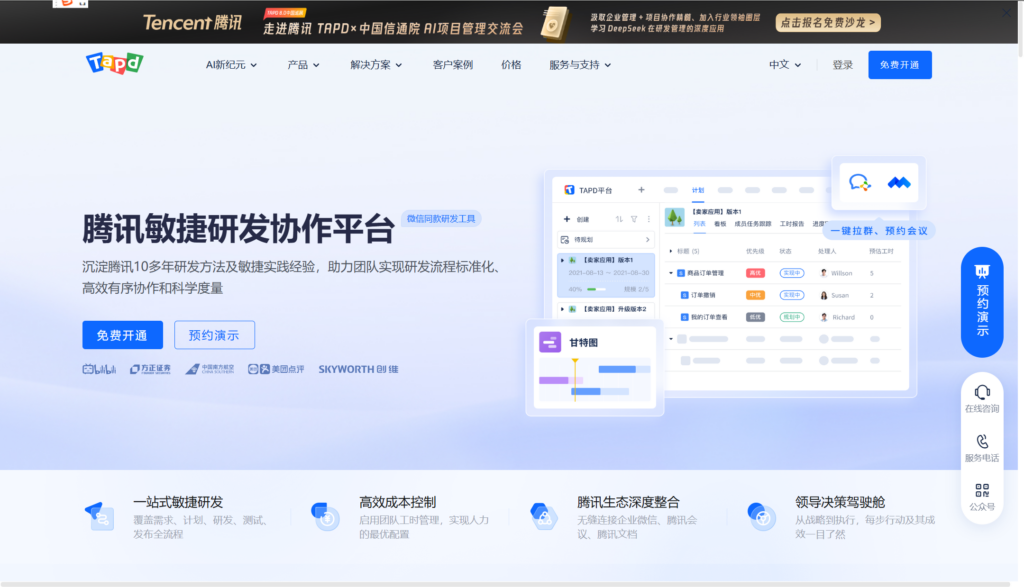Click the 公众号 QR code icon

tap(982, 490)
